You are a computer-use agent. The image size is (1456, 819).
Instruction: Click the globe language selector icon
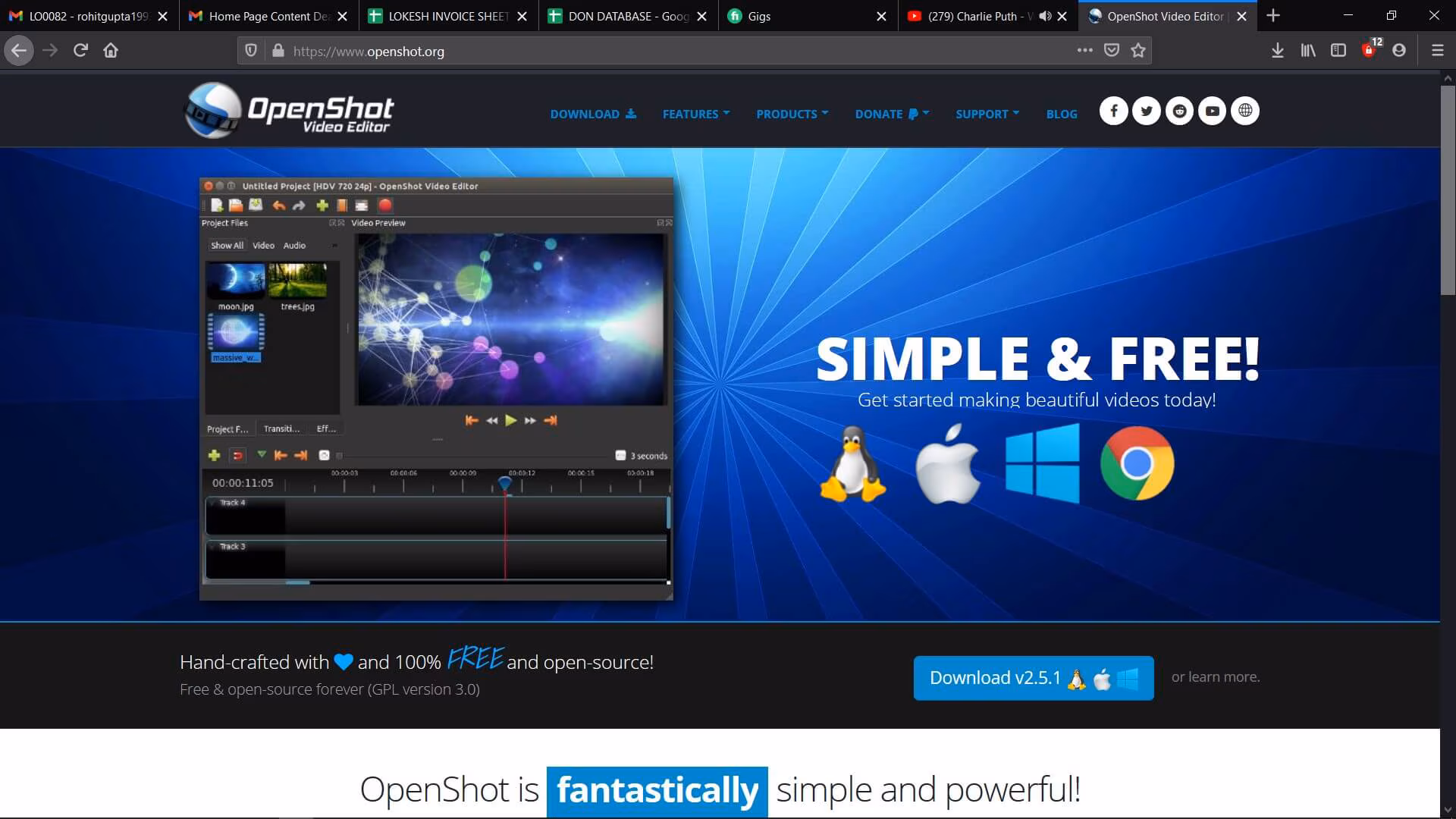point(1244,111)
